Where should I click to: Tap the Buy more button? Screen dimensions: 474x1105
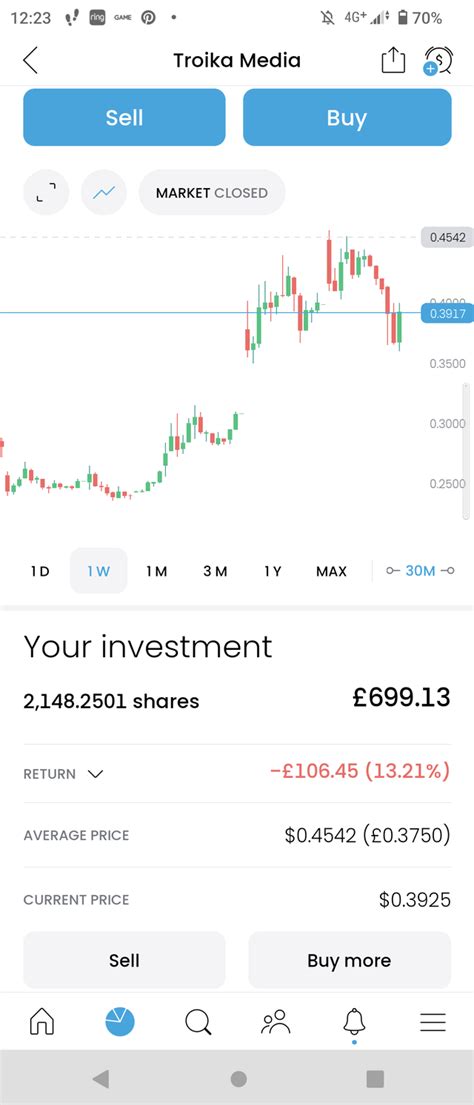(349, 960)
